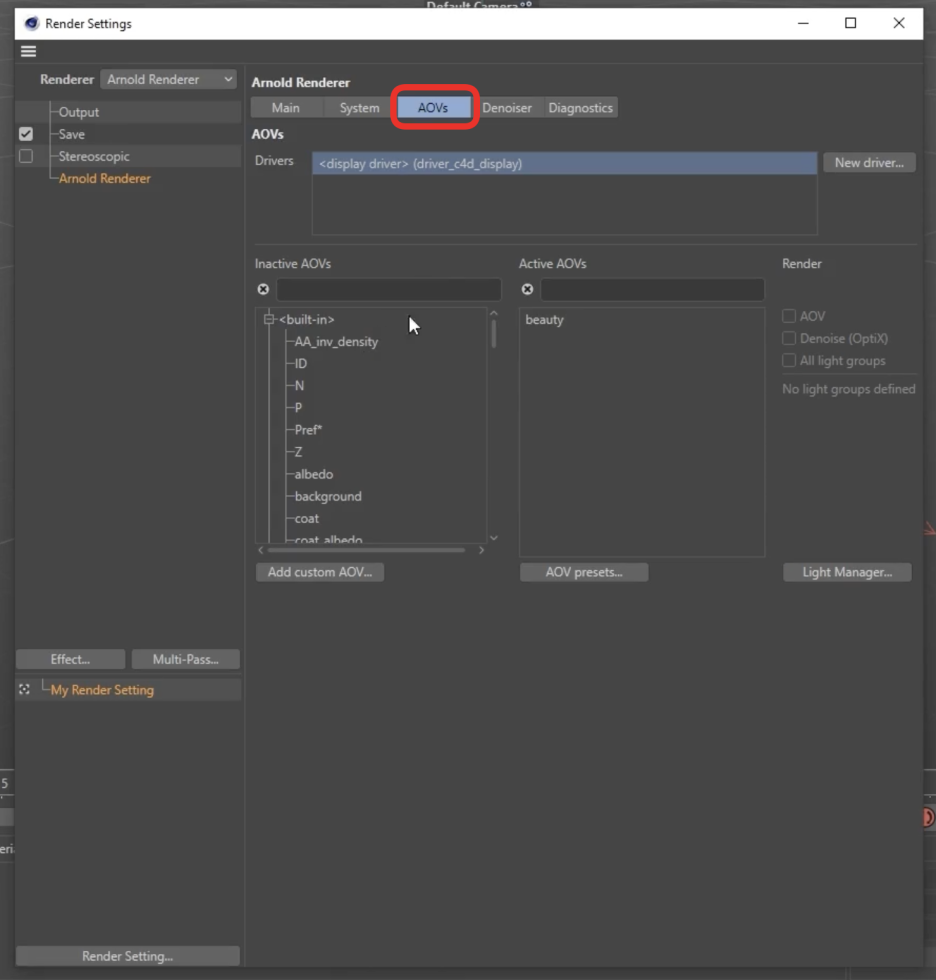Select Stereoscopic in settings tree

[94, 156]
